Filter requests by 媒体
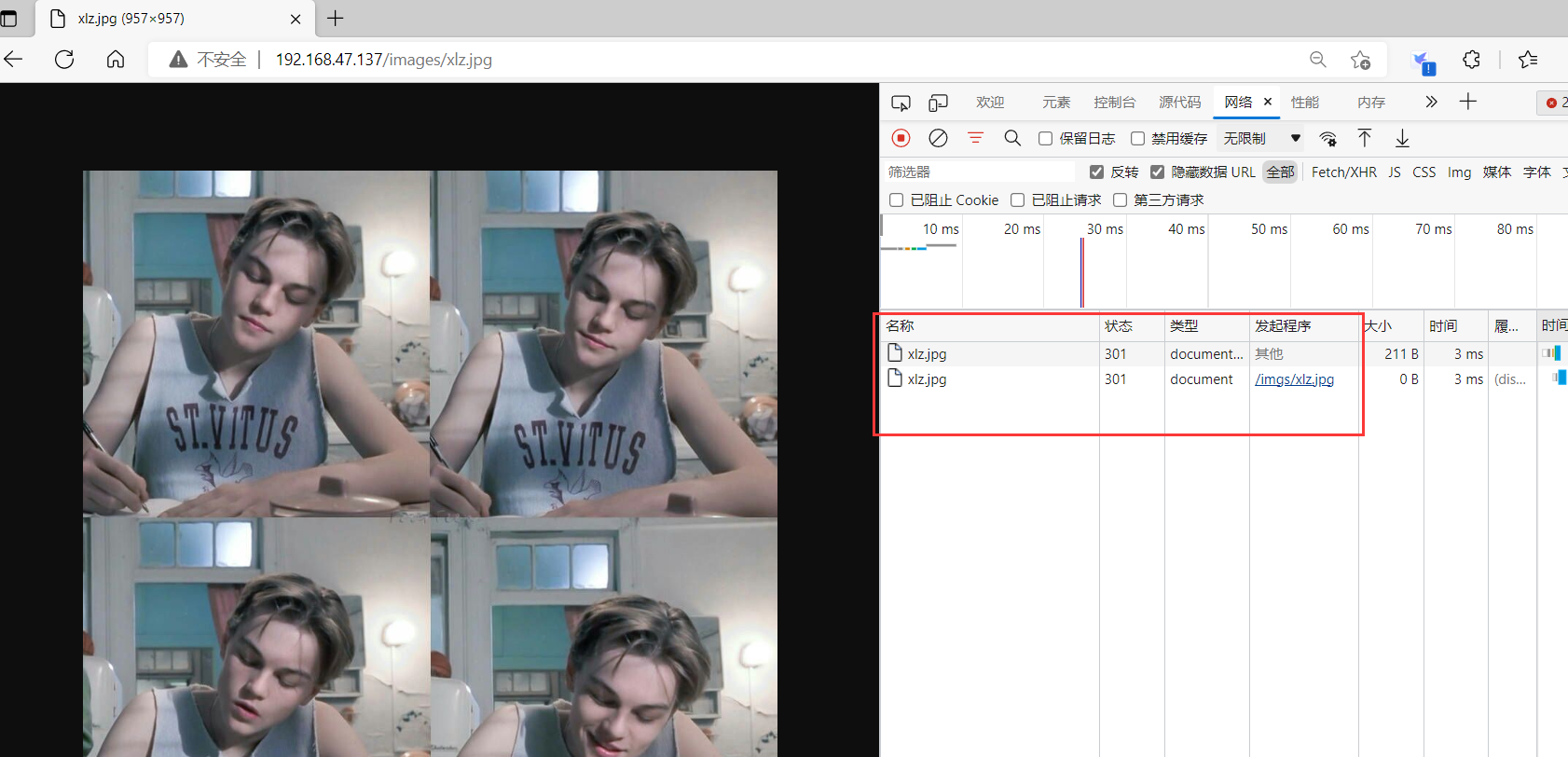Screen dimensions: 1568x757 (1497, 172)
